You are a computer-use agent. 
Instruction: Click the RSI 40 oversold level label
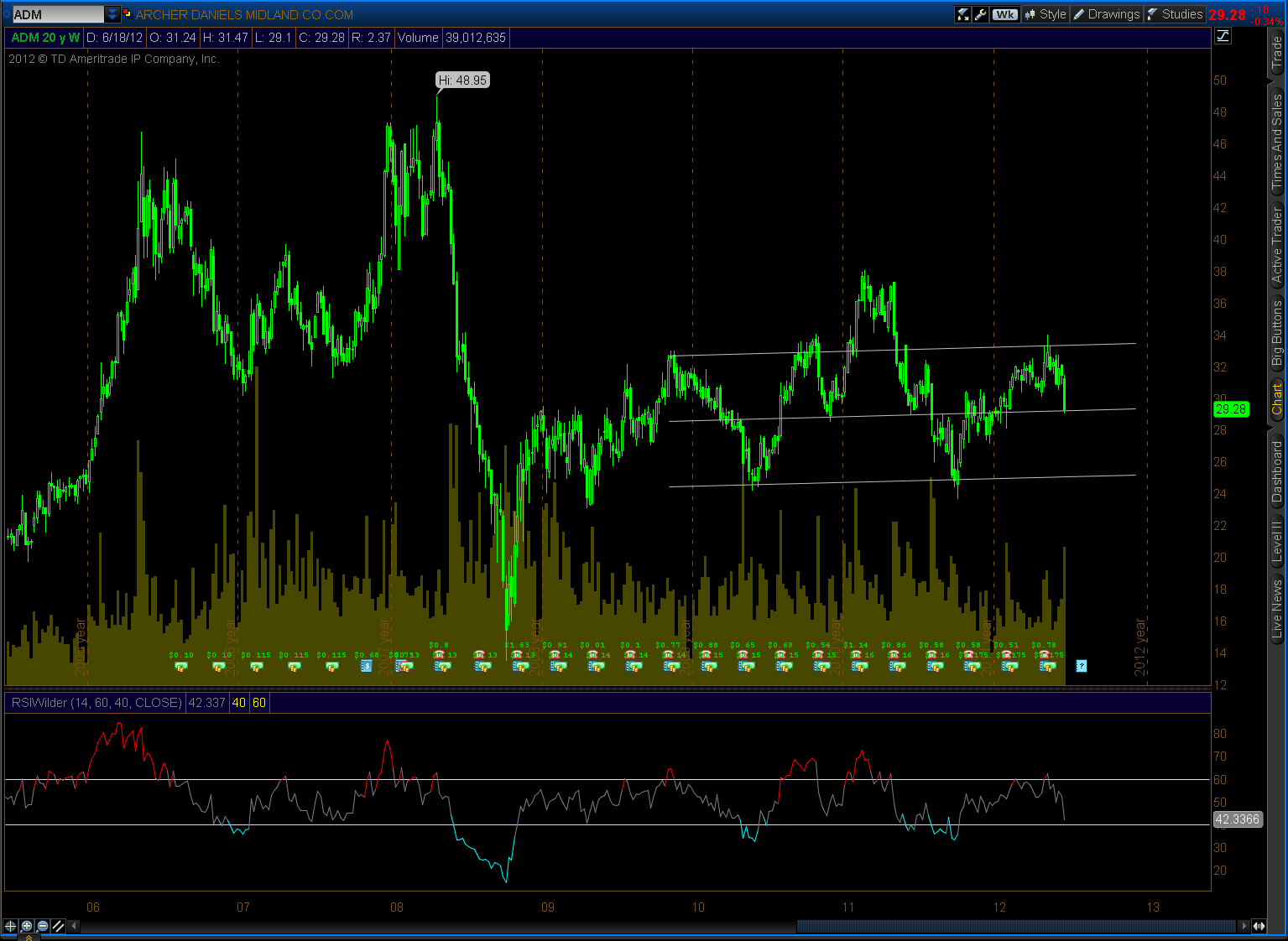239,703
